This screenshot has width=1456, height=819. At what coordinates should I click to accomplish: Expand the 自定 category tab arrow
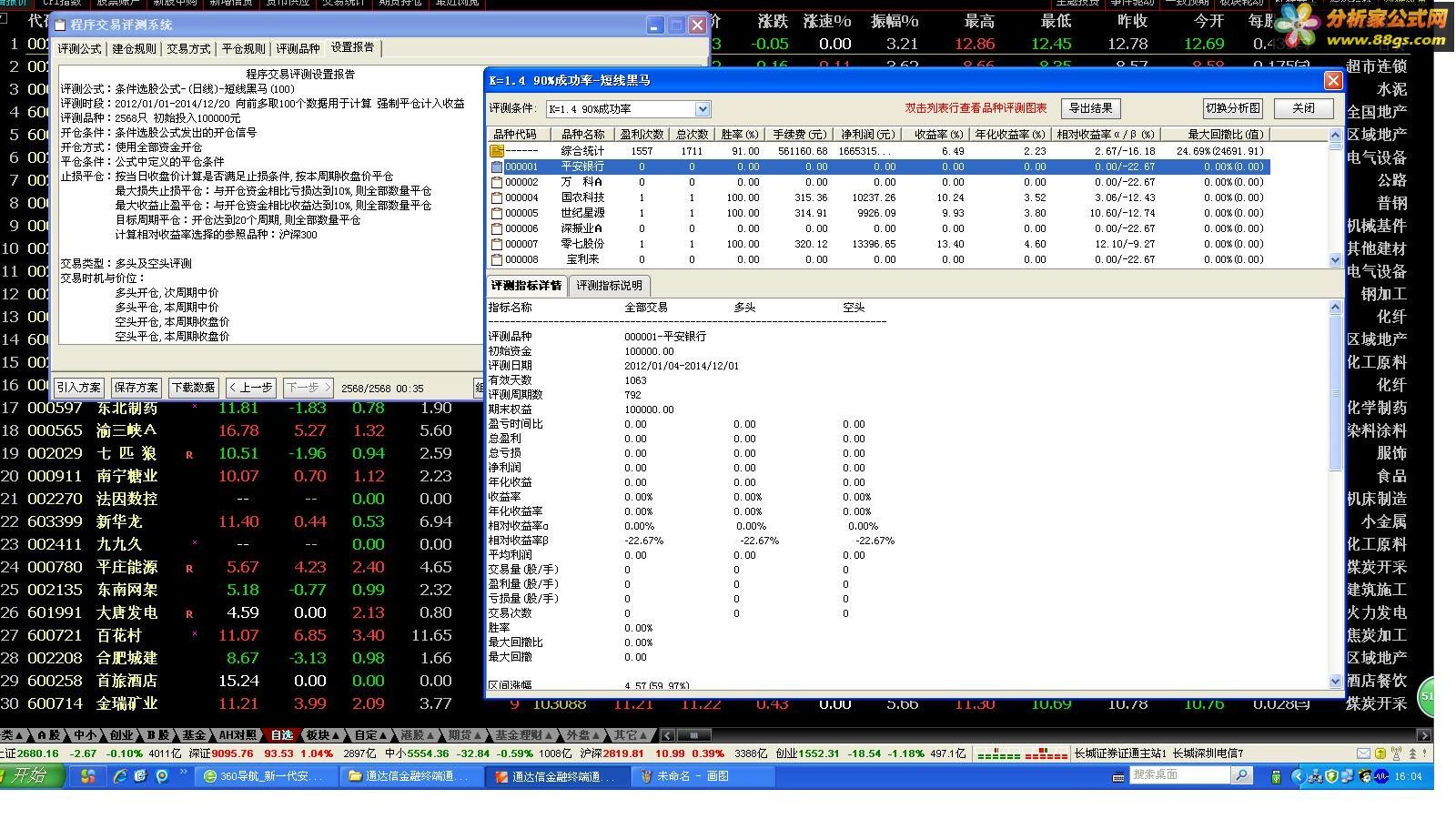(x=385, y=735)
